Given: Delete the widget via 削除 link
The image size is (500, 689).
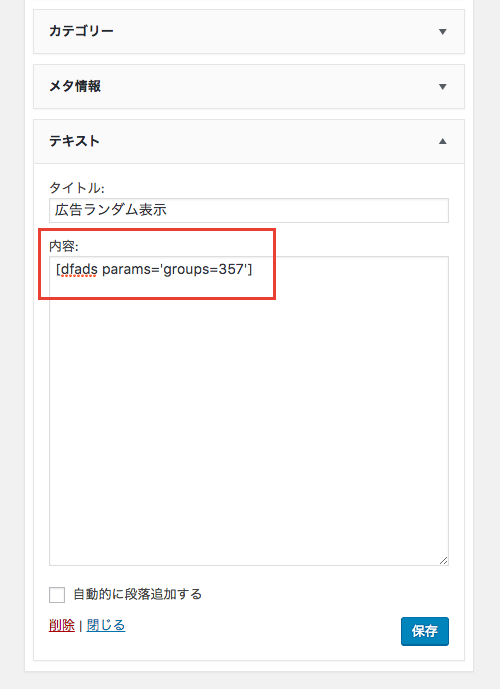Looking at the screenshot, I should click(62, 625).
